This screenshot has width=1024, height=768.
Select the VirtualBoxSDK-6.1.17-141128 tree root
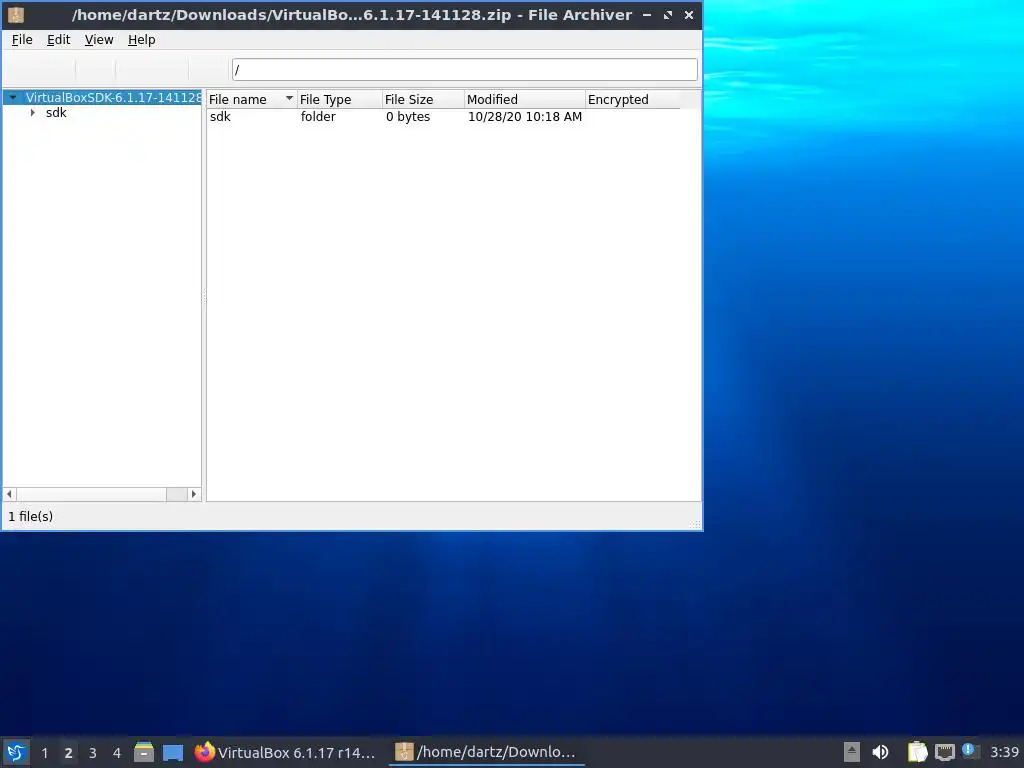click(113, 97)
